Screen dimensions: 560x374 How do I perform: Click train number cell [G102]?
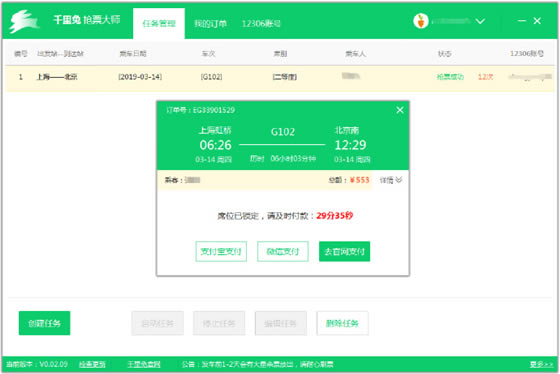(x=211, y=77)
